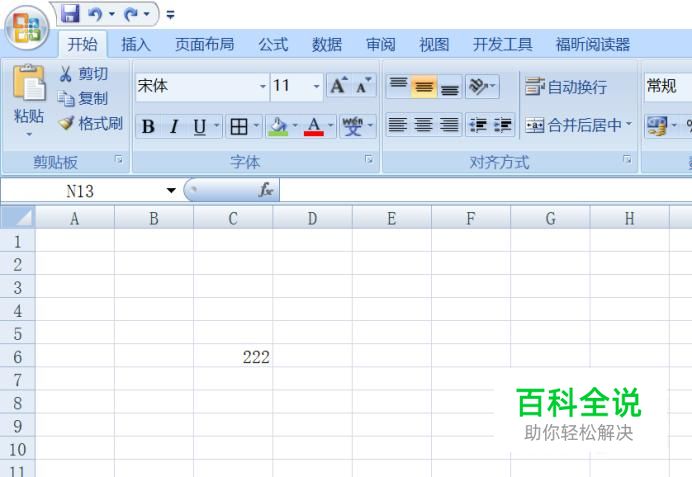Image resolution: width=692 pixels, height=477 pixels.
Task: Toggle 自动换行 wrap text
Action: point(566,87)
